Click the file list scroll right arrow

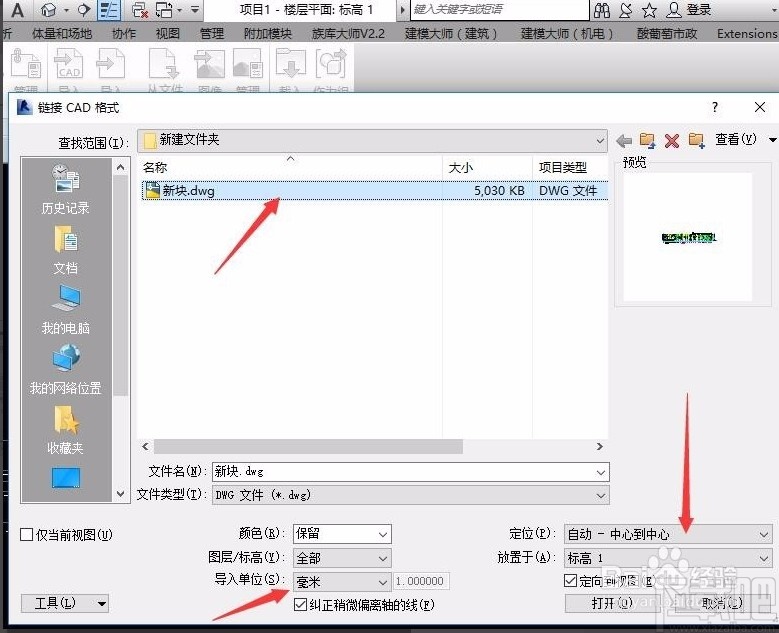point(600,447)
